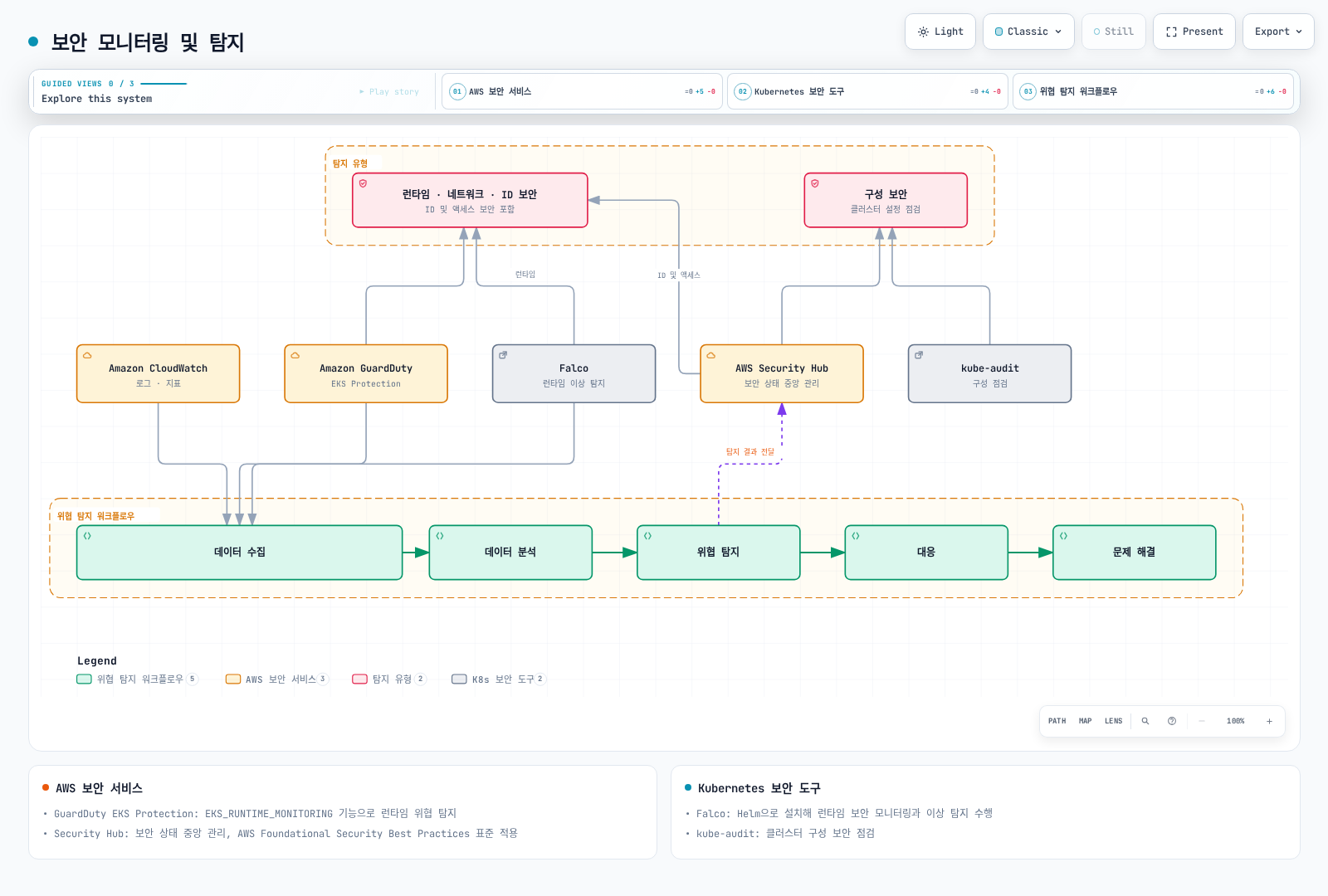
Task: Open the Classic style dropdown
Action: coord(1028,32)
